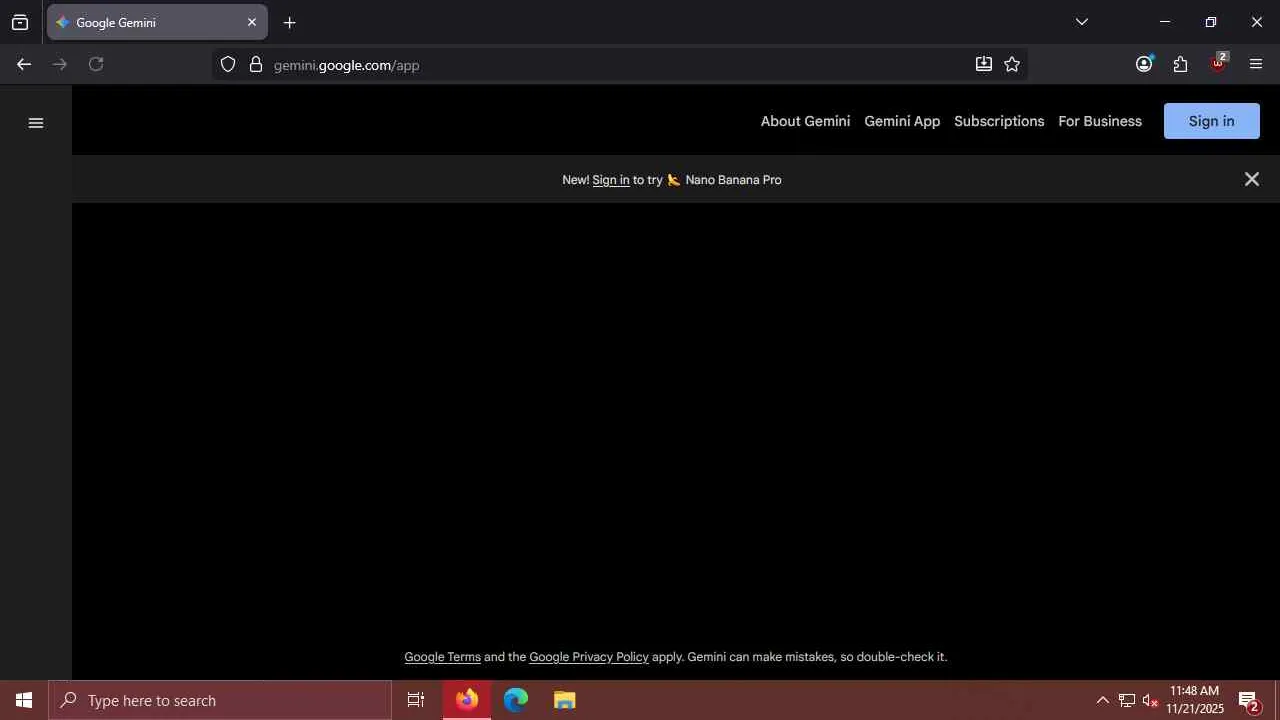Open Google Privacy Policy link

(x=589, y=657)
